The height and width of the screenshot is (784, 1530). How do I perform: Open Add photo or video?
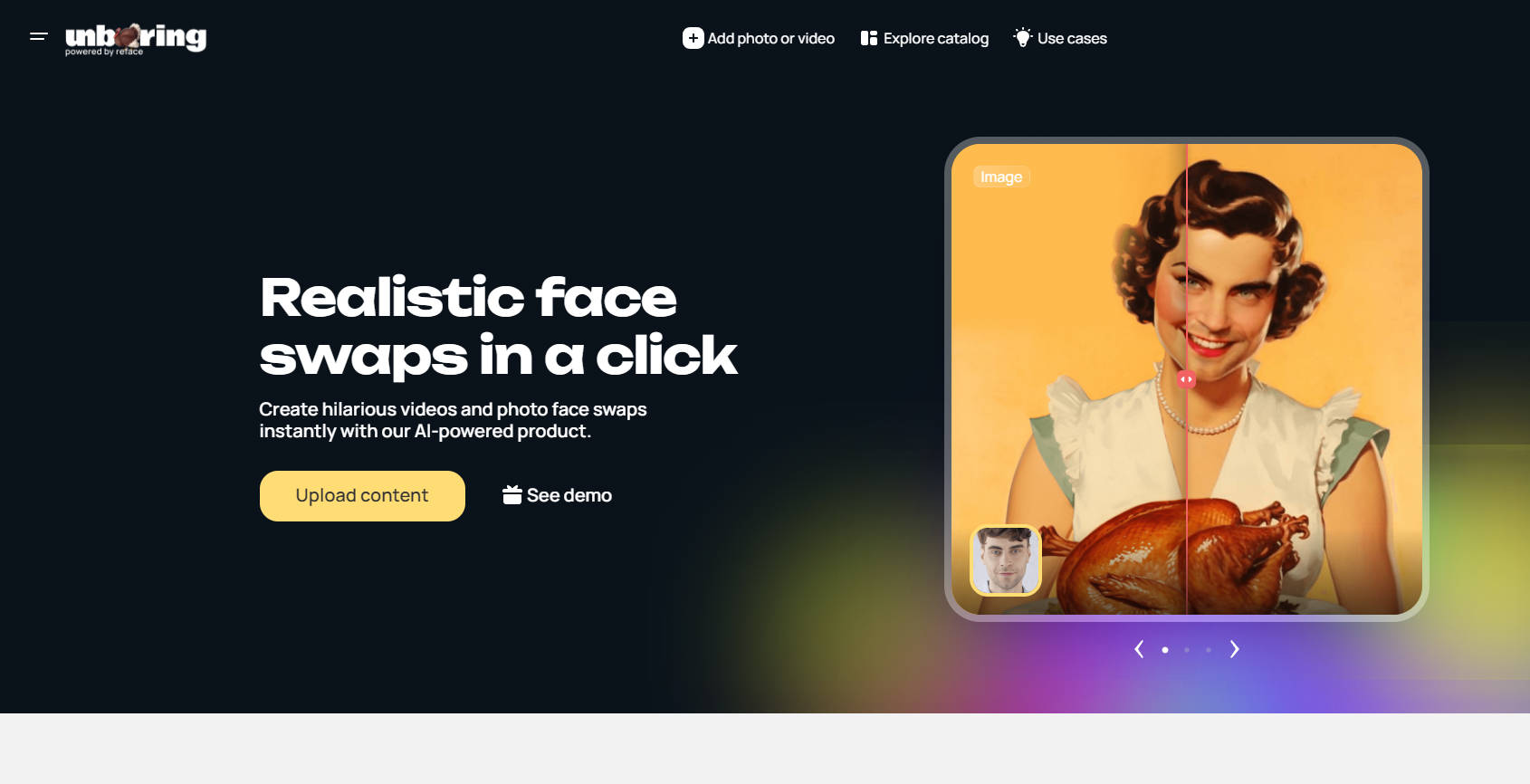759,38
